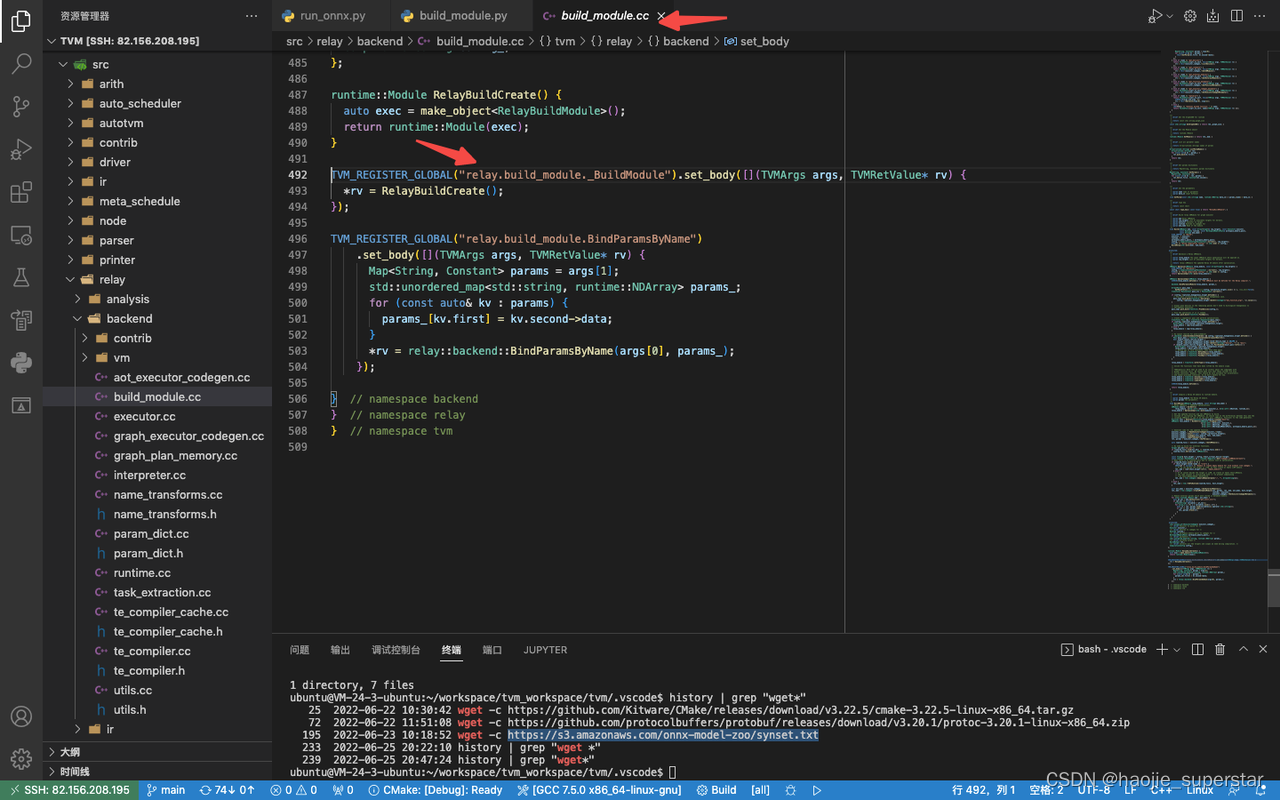Viewport: 1280px width, 800px height.
Task: Open the 调试控制台 panel tab
Action: point(396,650)
